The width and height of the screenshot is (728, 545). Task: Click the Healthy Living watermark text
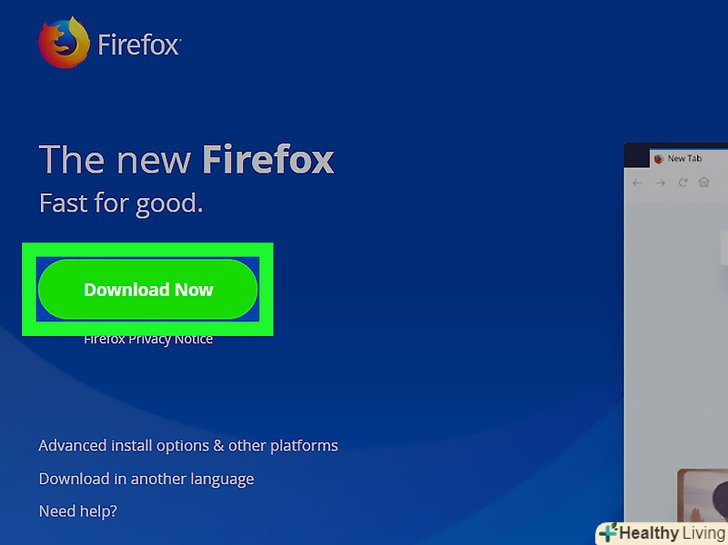(672, 533)
